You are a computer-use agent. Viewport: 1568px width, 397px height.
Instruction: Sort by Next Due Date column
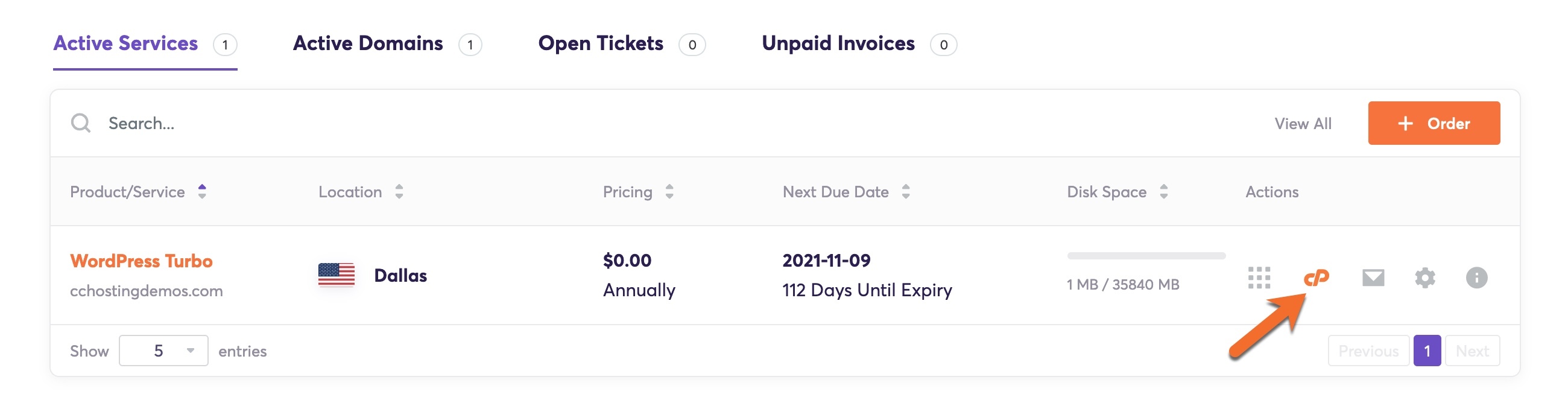click(905, 192)
